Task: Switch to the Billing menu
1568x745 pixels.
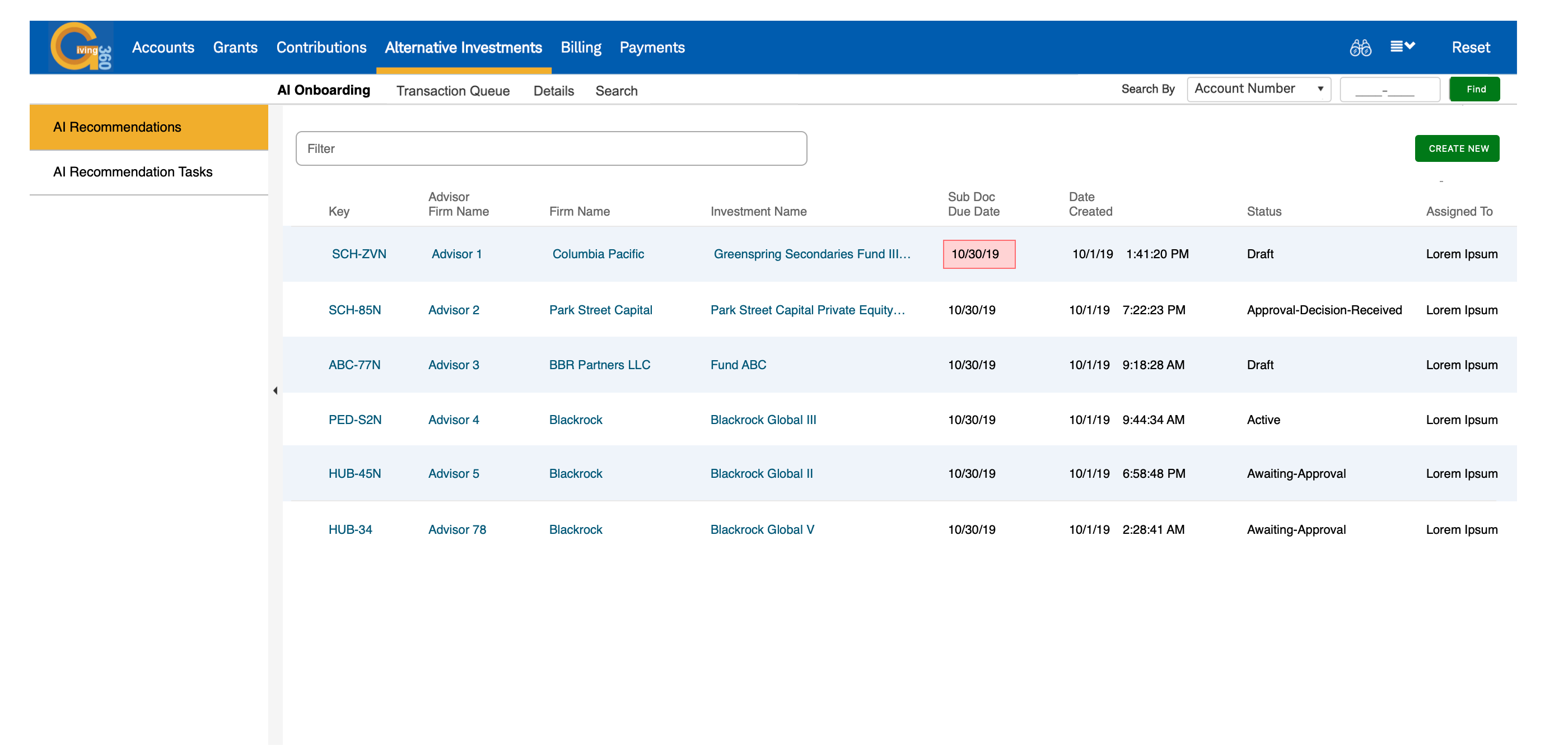Action: click(x=580, y=48)
